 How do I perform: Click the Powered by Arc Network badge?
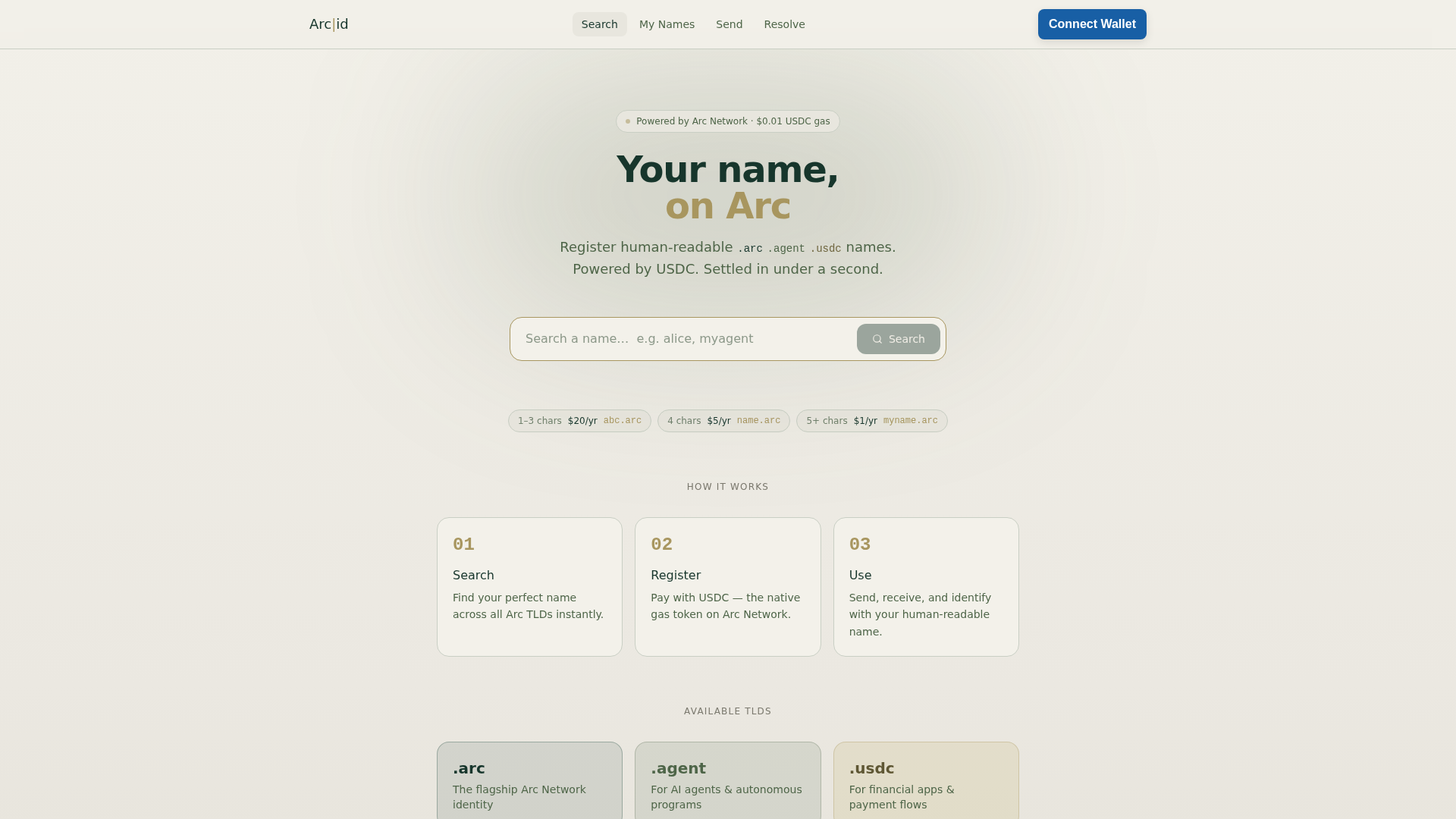click(728, 121)
